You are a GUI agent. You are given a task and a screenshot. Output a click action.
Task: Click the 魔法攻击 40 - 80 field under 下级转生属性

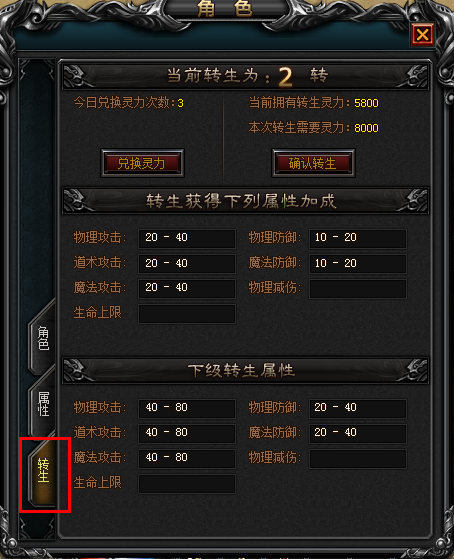[187, 458]
